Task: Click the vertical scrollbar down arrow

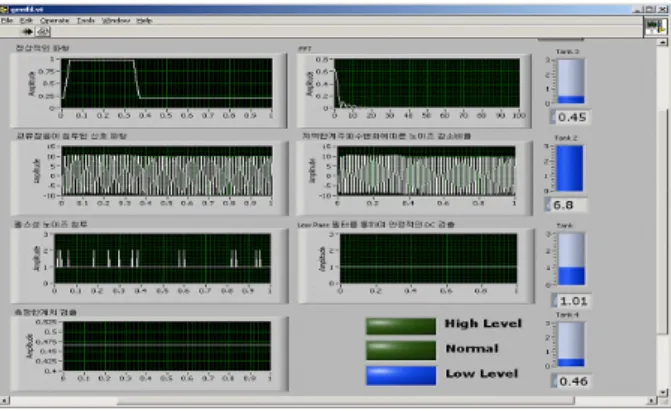Action: coord(663,392)
